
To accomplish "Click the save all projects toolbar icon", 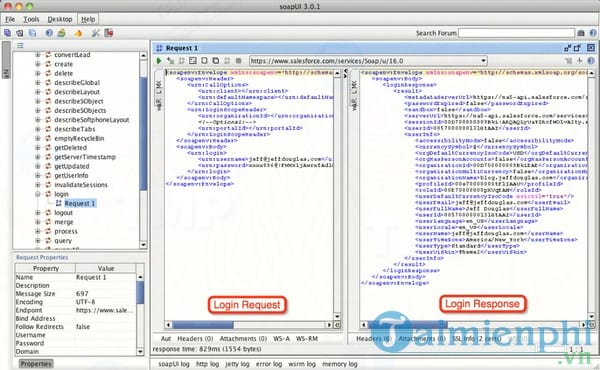I will 33,33.
